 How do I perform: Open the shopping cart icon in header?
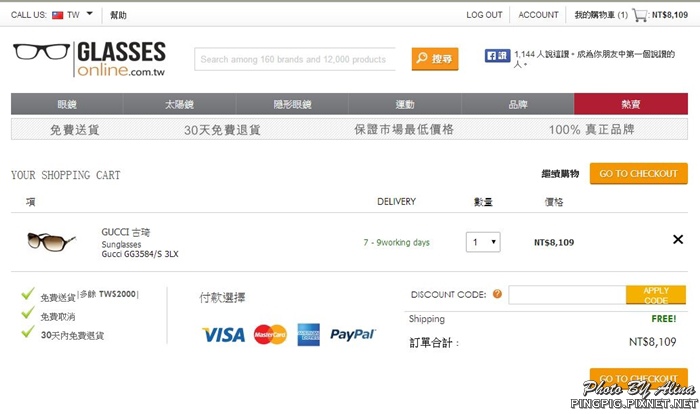(639, 15)
